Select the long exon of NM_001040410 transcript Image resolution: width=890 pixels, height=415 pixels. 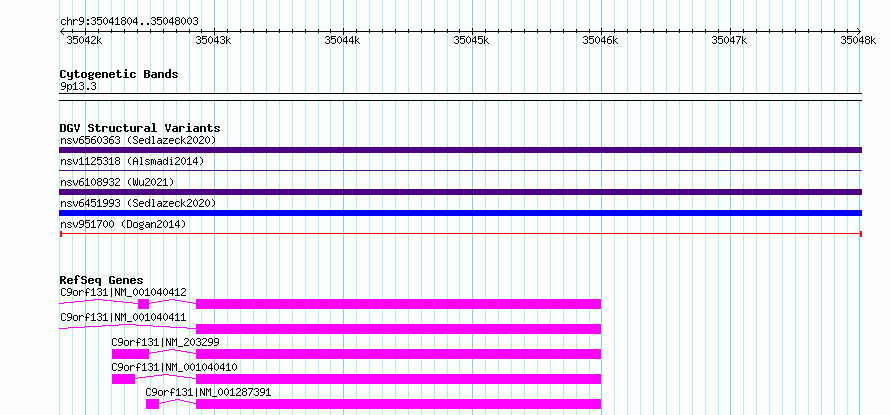click(398, 379)
